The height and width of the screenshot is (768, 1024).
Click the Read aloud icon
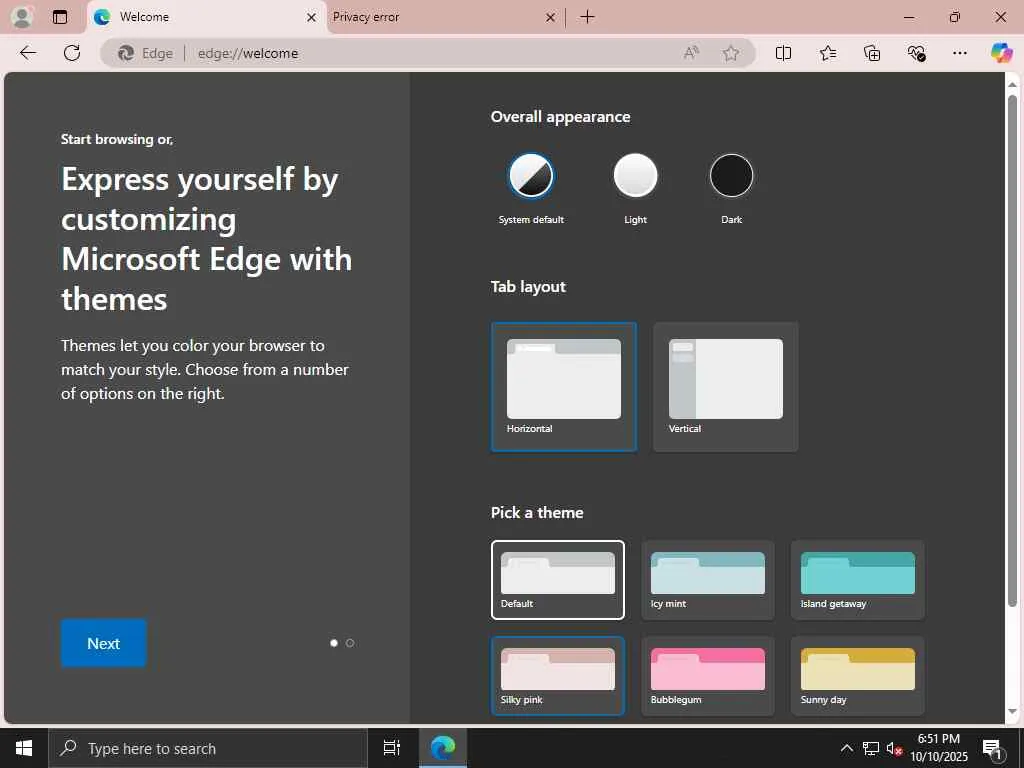[x=691, y=53]
